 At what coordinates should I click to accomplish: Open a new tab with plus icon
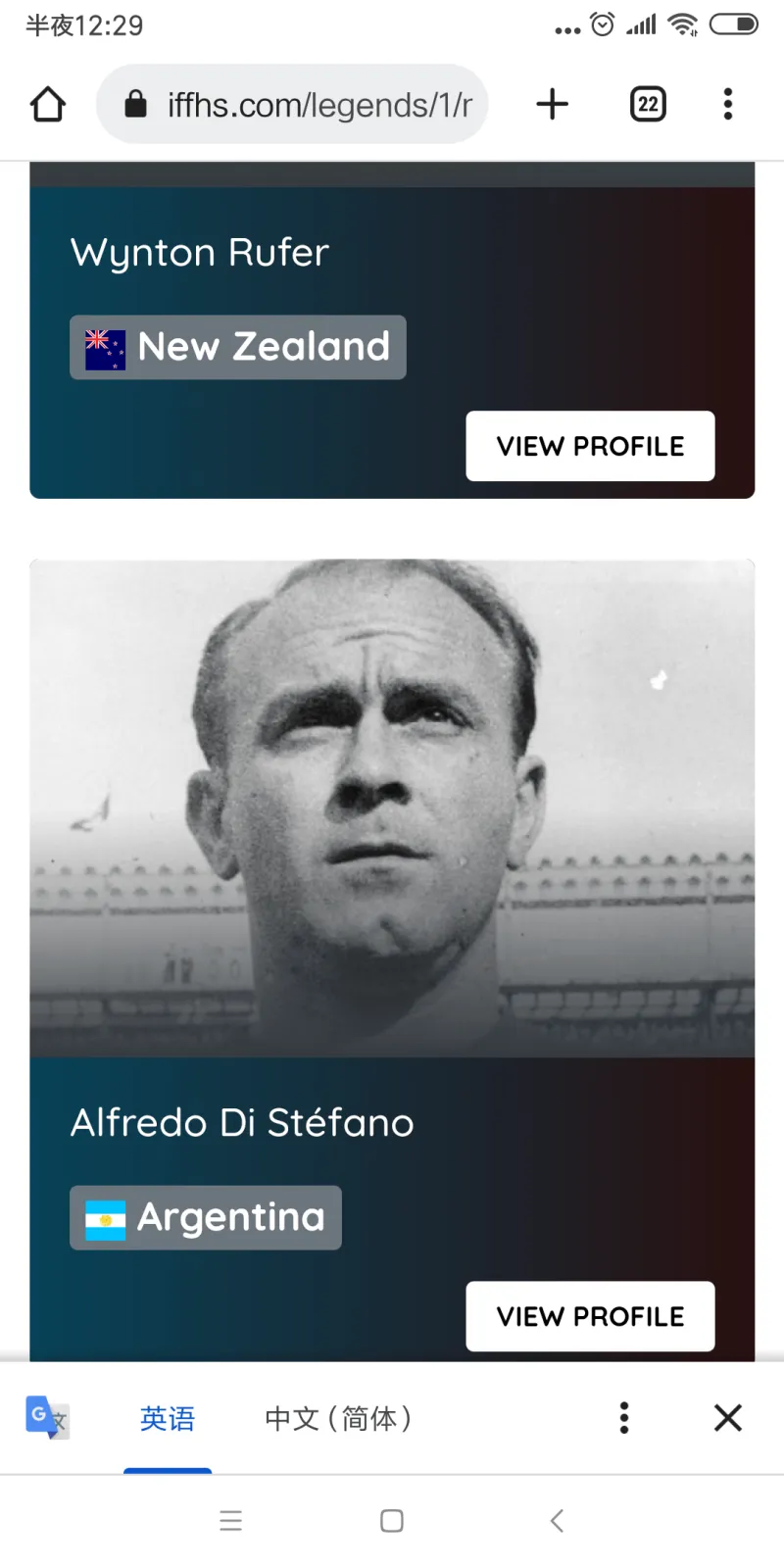click(x=553, y=104)
